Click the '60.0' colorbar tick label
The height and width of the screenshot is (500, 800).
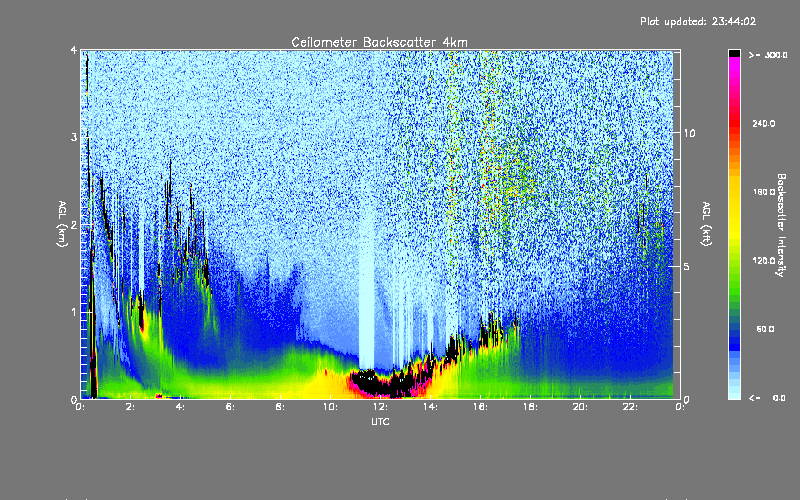(x=765, y=329)
